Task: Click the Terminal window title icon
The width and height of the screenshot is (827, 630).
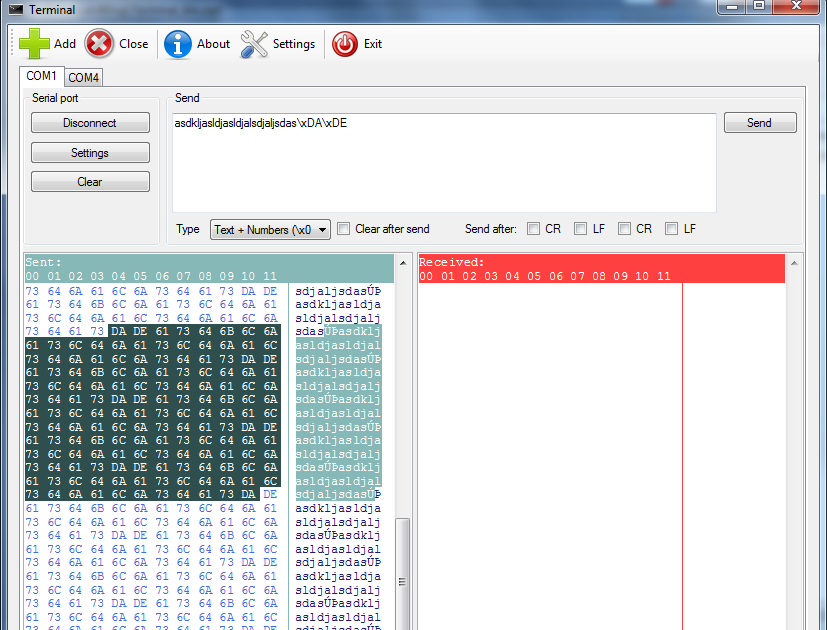Action: (x=16, y=9)
